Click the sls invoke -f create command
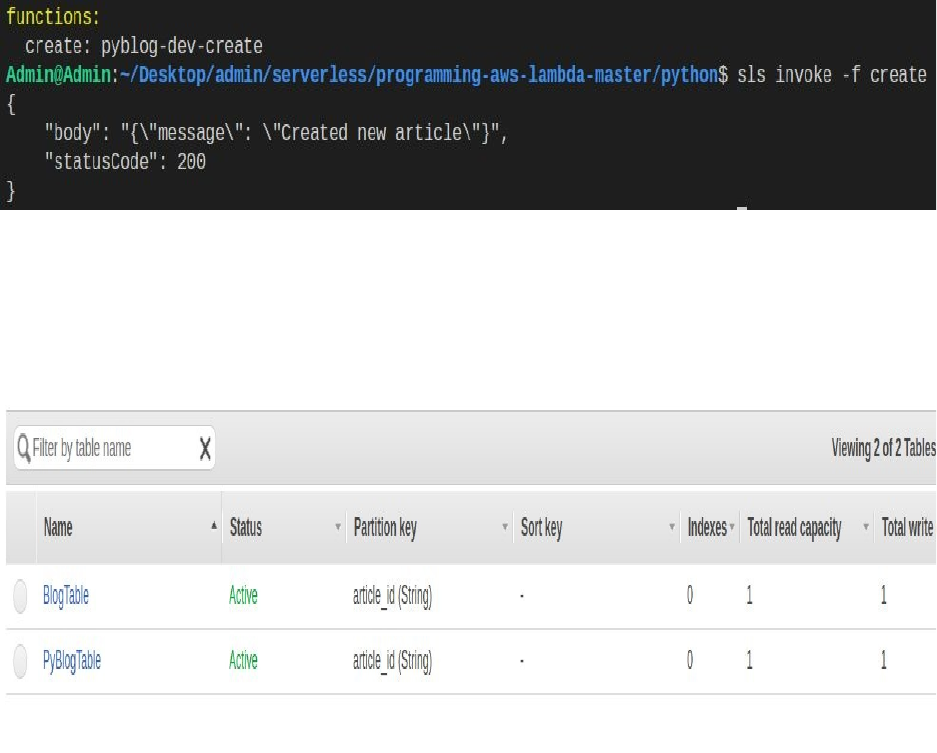The height and width of the screenshot is (753, 937). click(831, 75)
